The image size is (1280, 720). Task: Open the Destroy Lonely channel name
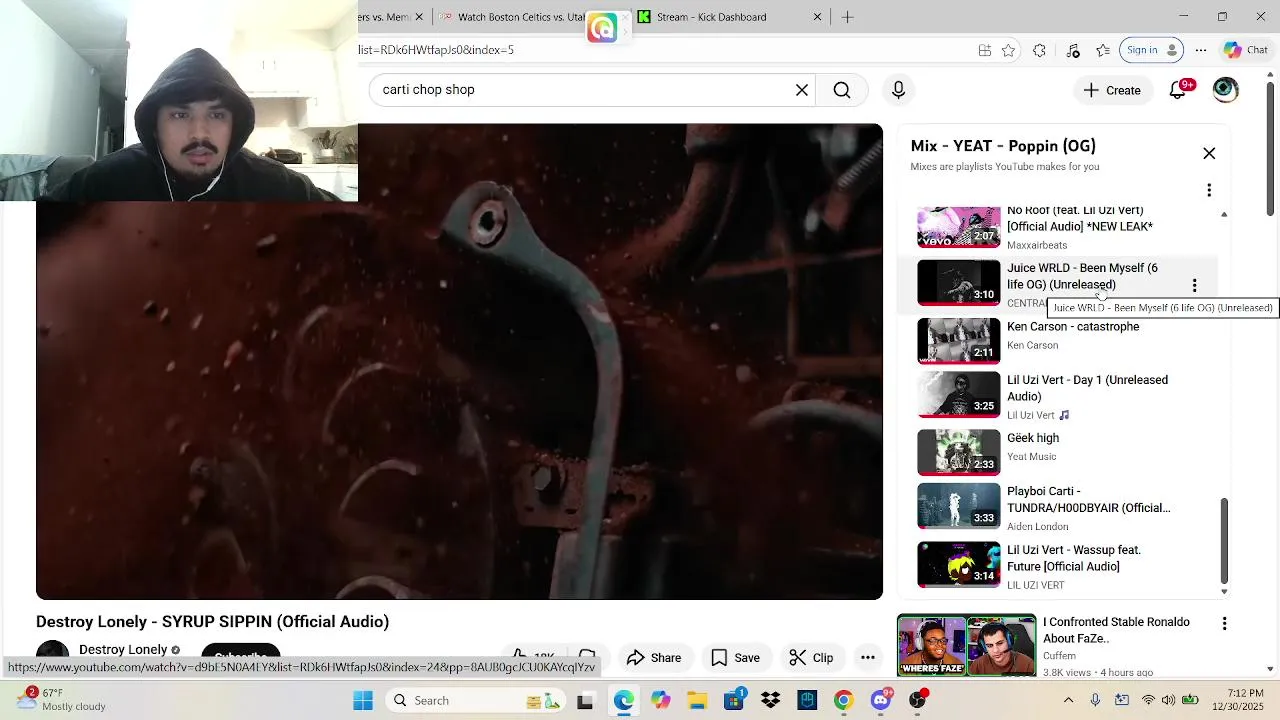pos(123,649)
